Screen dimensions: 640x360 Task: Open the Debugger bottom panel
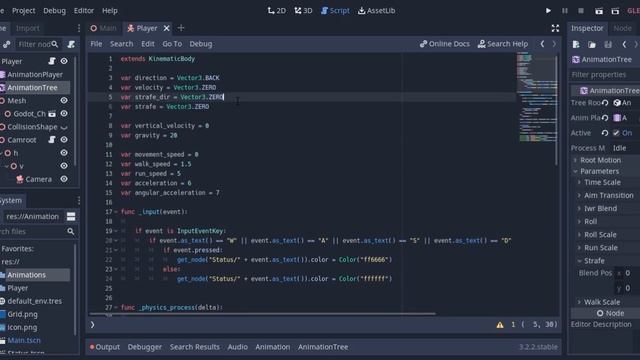tap(144, 347)
